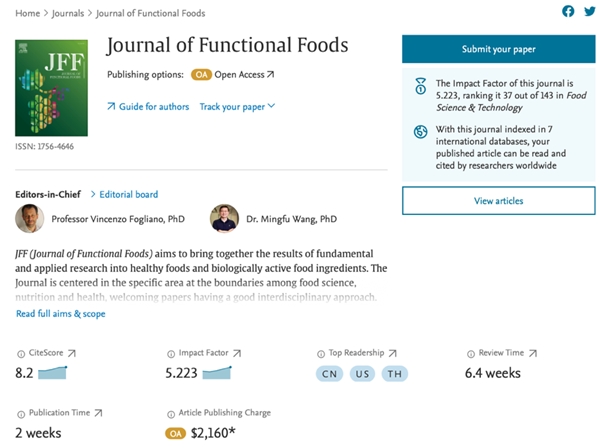Screen dimensions: 600x448
Task: Click the Article Publishing Charge info icon
Action: pyautogui.click(x=171, y=414)
